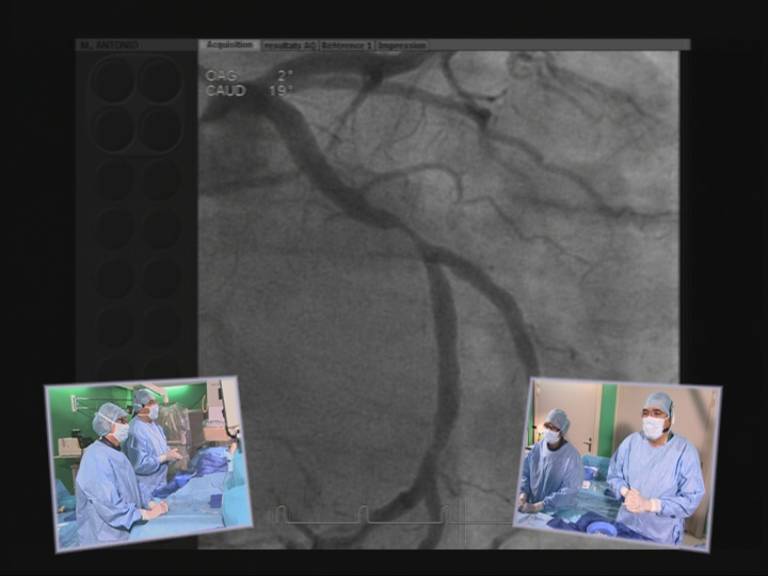Image resolution: width=768 pixels, height=576 pixels.
Task: Click the coronary angiogram image
Action: pos(440,250)
